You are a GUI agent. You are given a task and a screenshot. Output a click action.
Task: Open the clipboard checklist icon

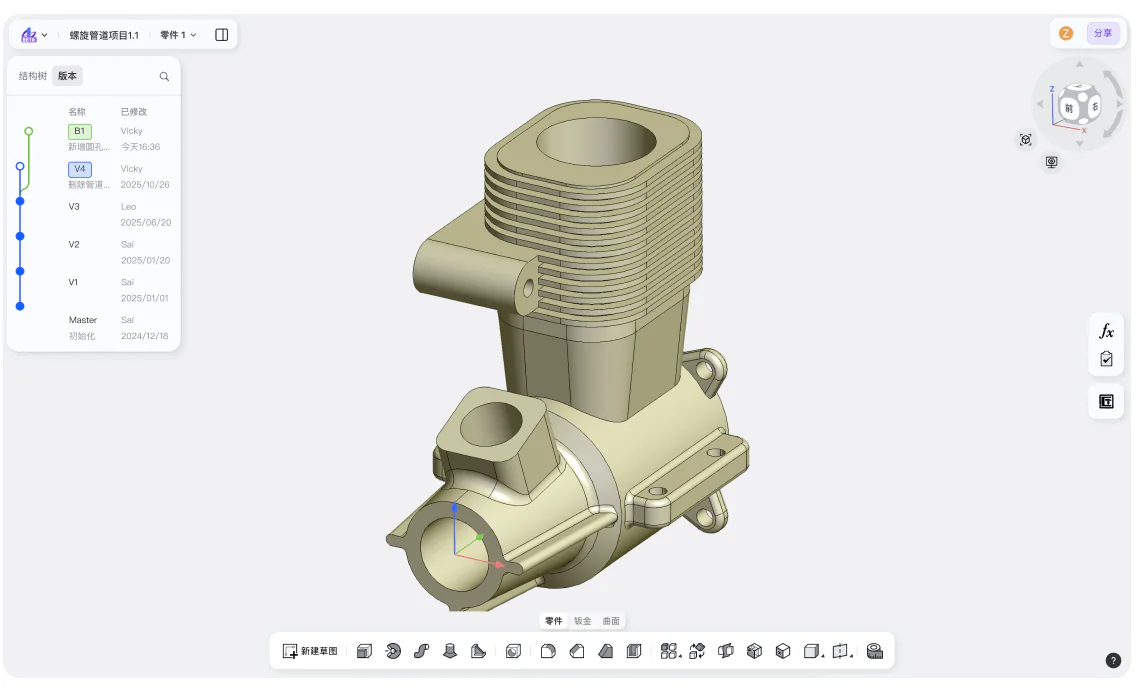(1106, 359)
